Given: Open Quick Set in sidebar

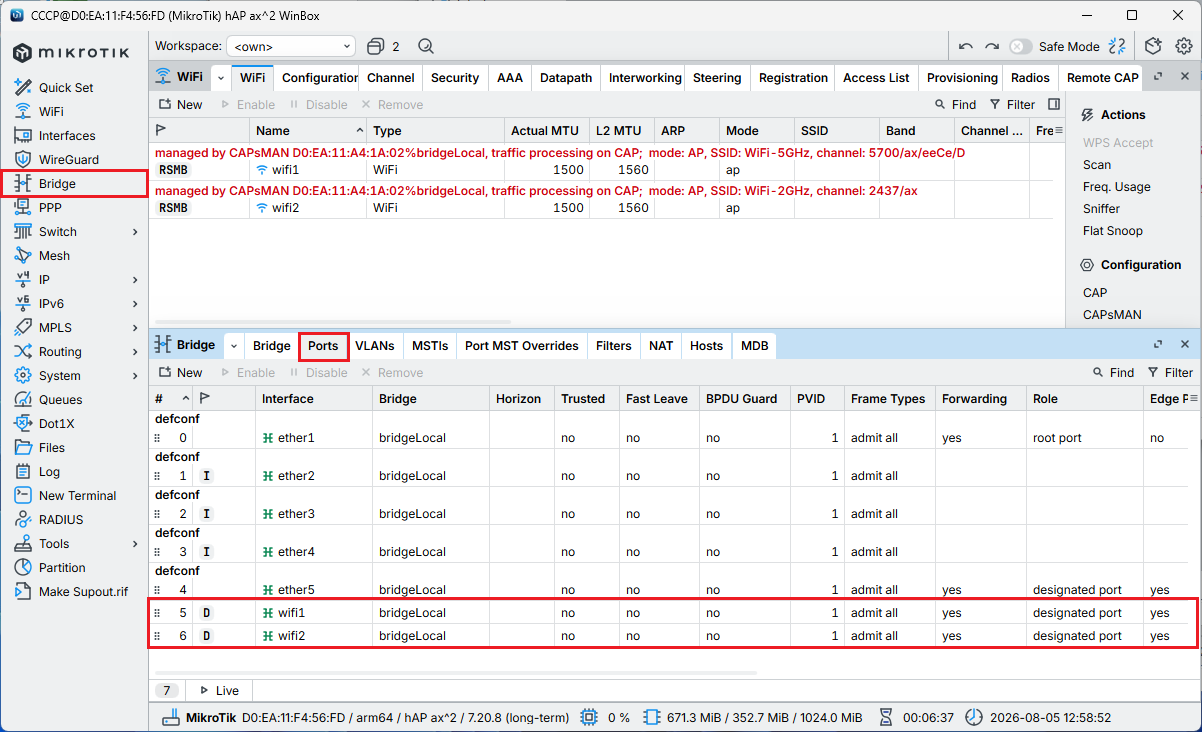Looking at the screenshot, I should point(66,88).
